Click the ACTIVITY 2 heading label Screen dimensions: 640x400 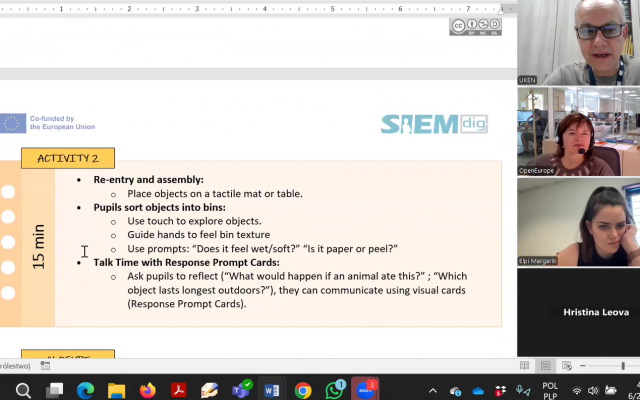point(68,158)
